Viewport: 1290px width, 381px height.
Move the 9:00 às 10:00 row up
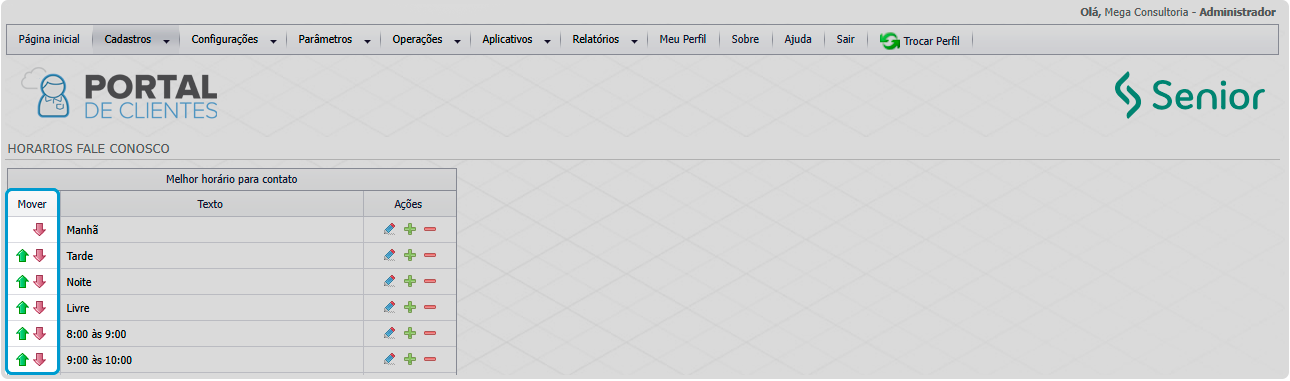pos(23,359)
